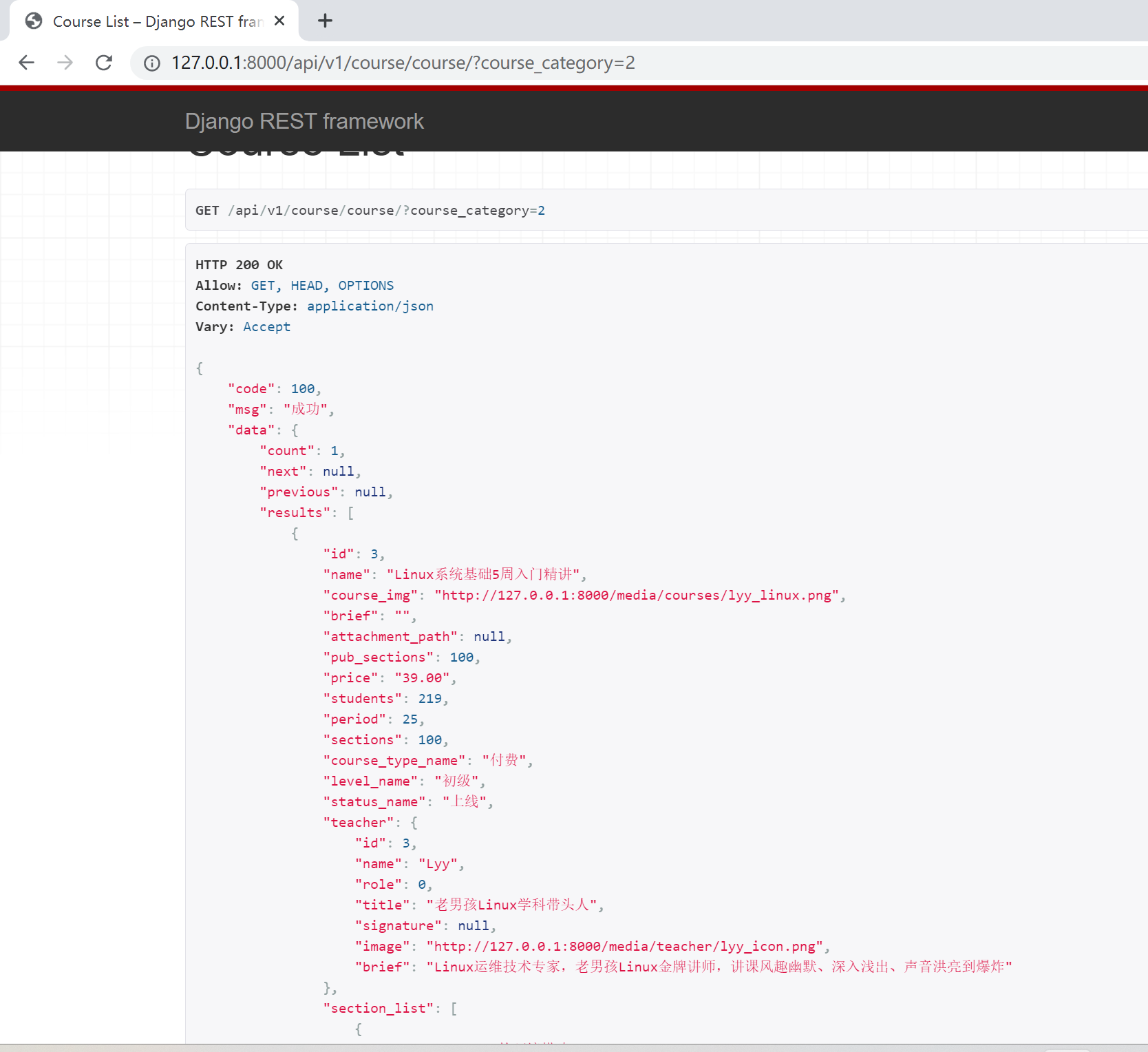1148x1052 pixels.
Task: Click the "section_list" key
Action: [x=379, y=1008]
